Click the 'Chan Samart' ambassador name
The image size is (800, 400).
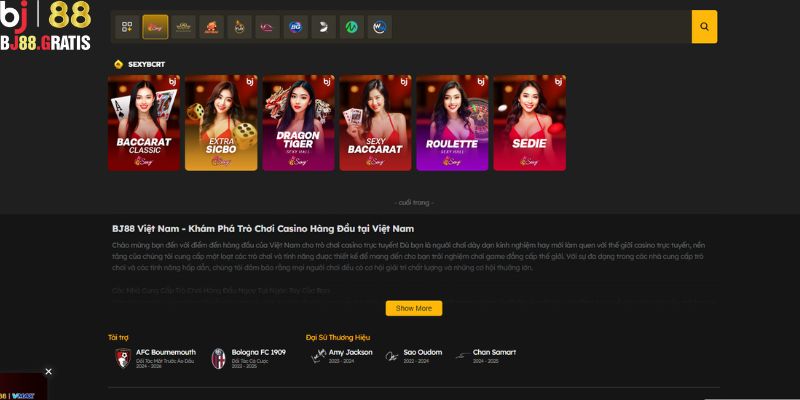click(x=494, y=352)
